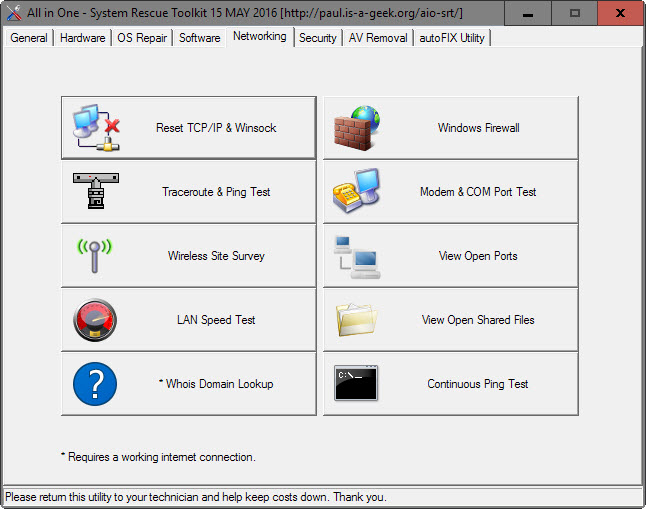Minimize the System Rescue Toolkit window
The height and width of the screenshot is (509, 646).
click(528, 13)
